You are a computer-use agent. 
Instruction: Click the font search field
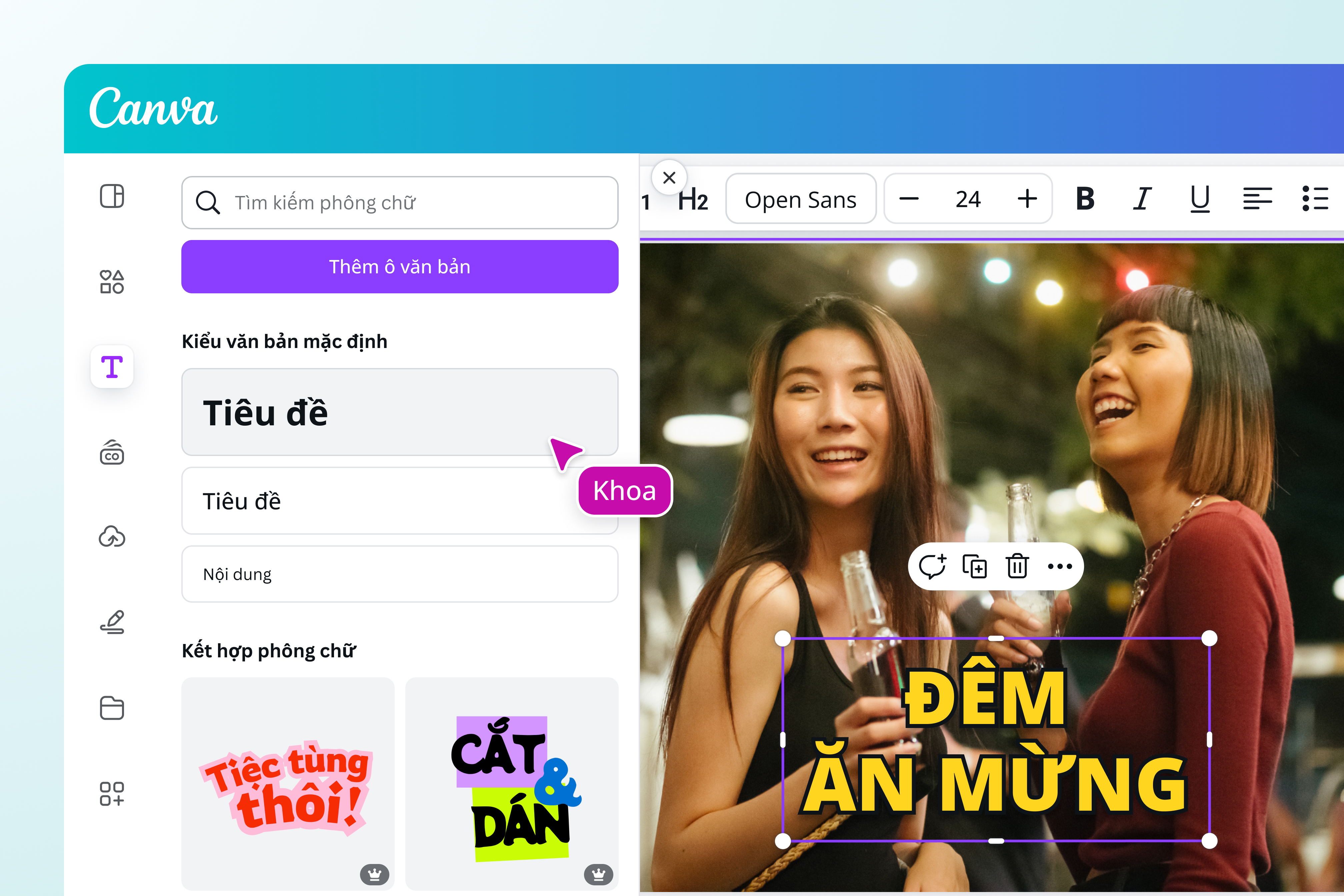400,202
